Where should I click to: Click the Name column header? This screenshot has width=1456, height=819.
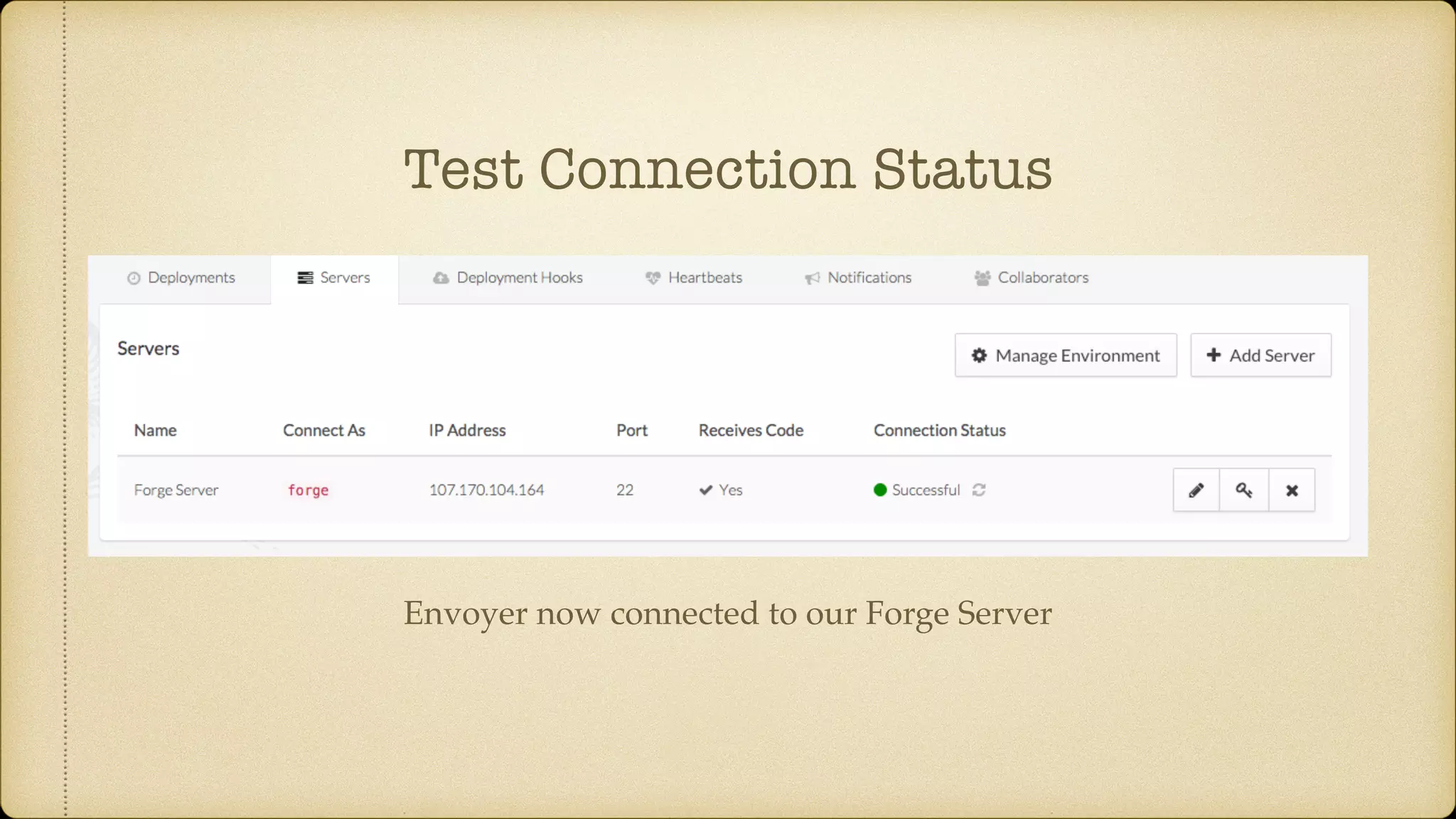coord(155,430)
